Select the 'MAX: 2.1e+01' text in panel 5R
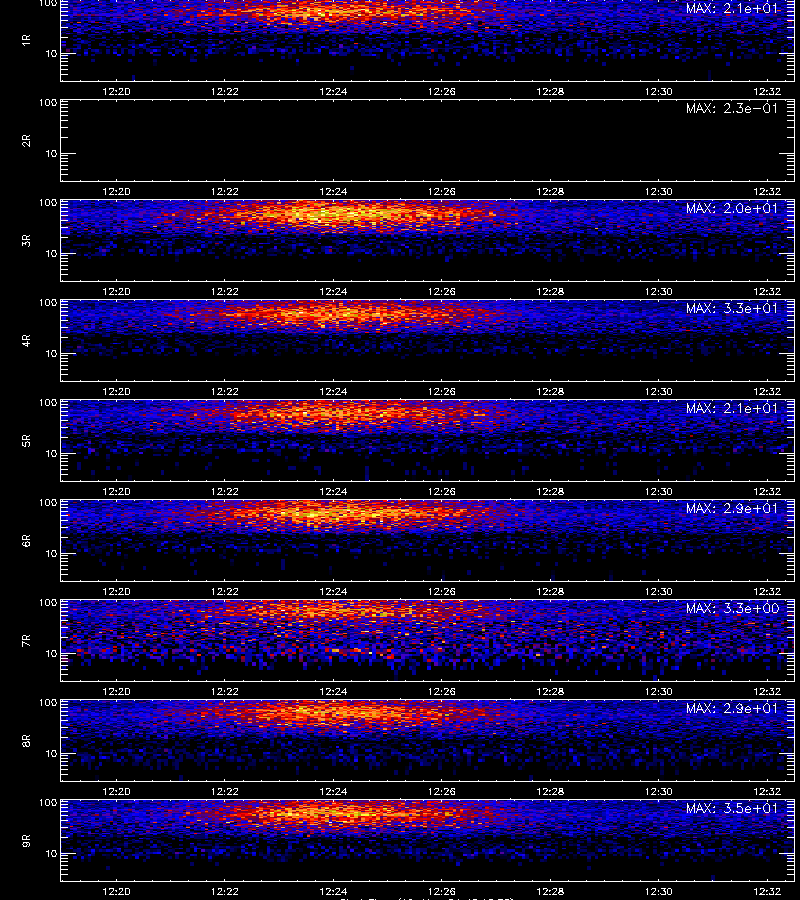The image size is (800, 900). click(732, 408)
